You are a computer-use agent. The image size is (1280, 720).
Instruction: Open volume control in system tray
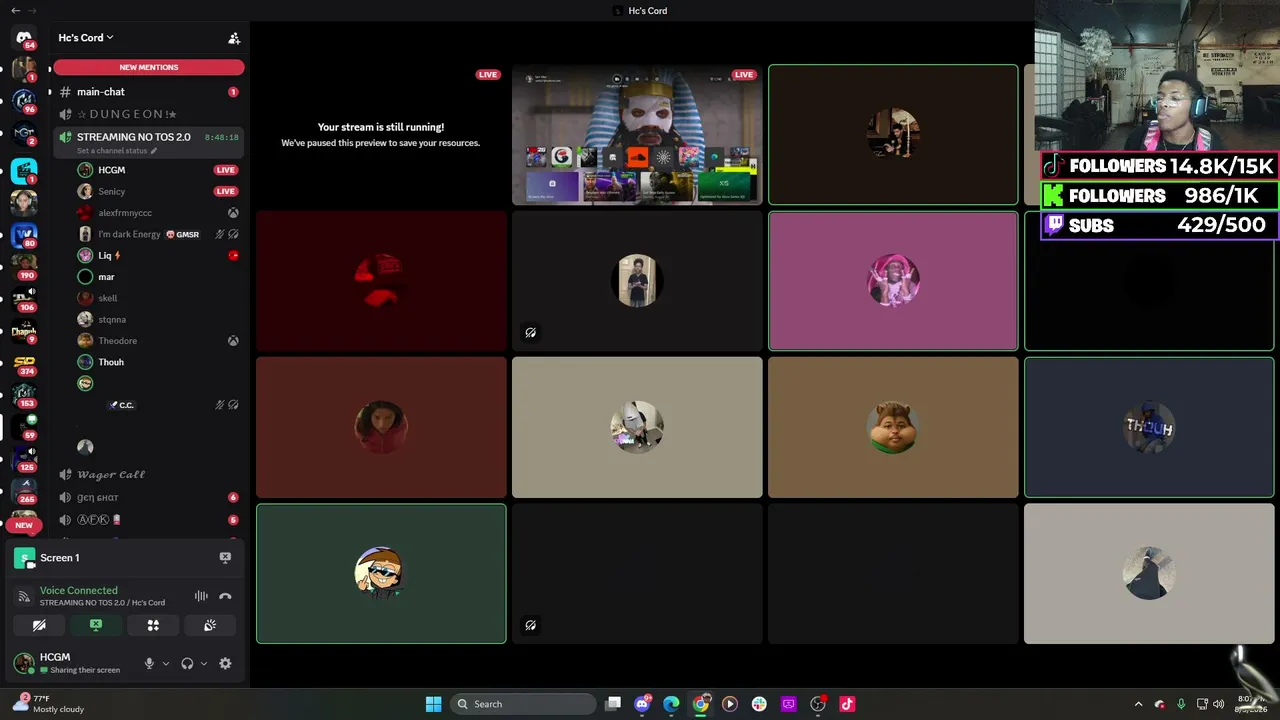pyautogui.click(x=1218, y=704)
